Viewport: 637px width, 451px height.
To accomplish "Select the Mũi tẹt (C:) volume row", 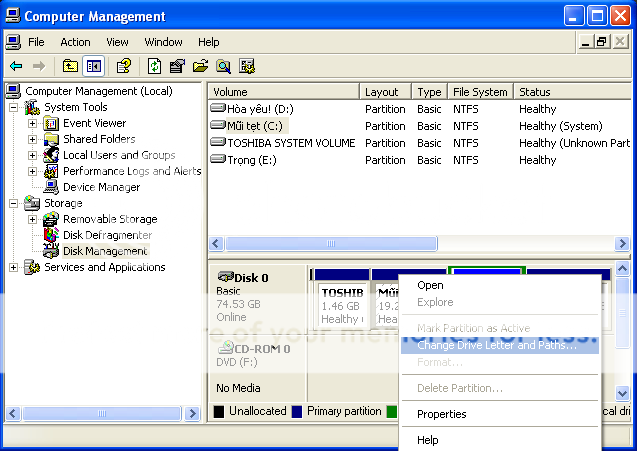I will [x=420, y=126].
